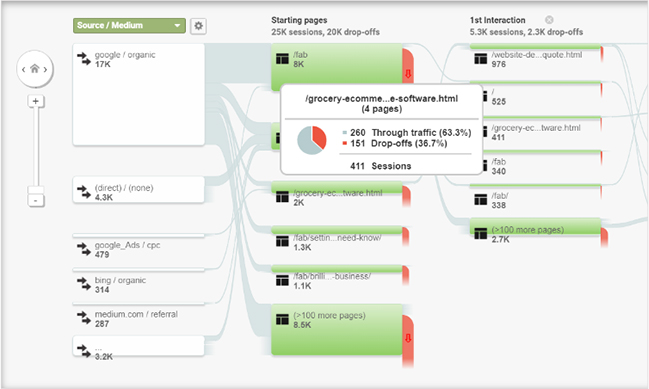The image size is (649, 389).
Task: Open the Source / Medium dimension dropdown
Action: pos(129,26)
